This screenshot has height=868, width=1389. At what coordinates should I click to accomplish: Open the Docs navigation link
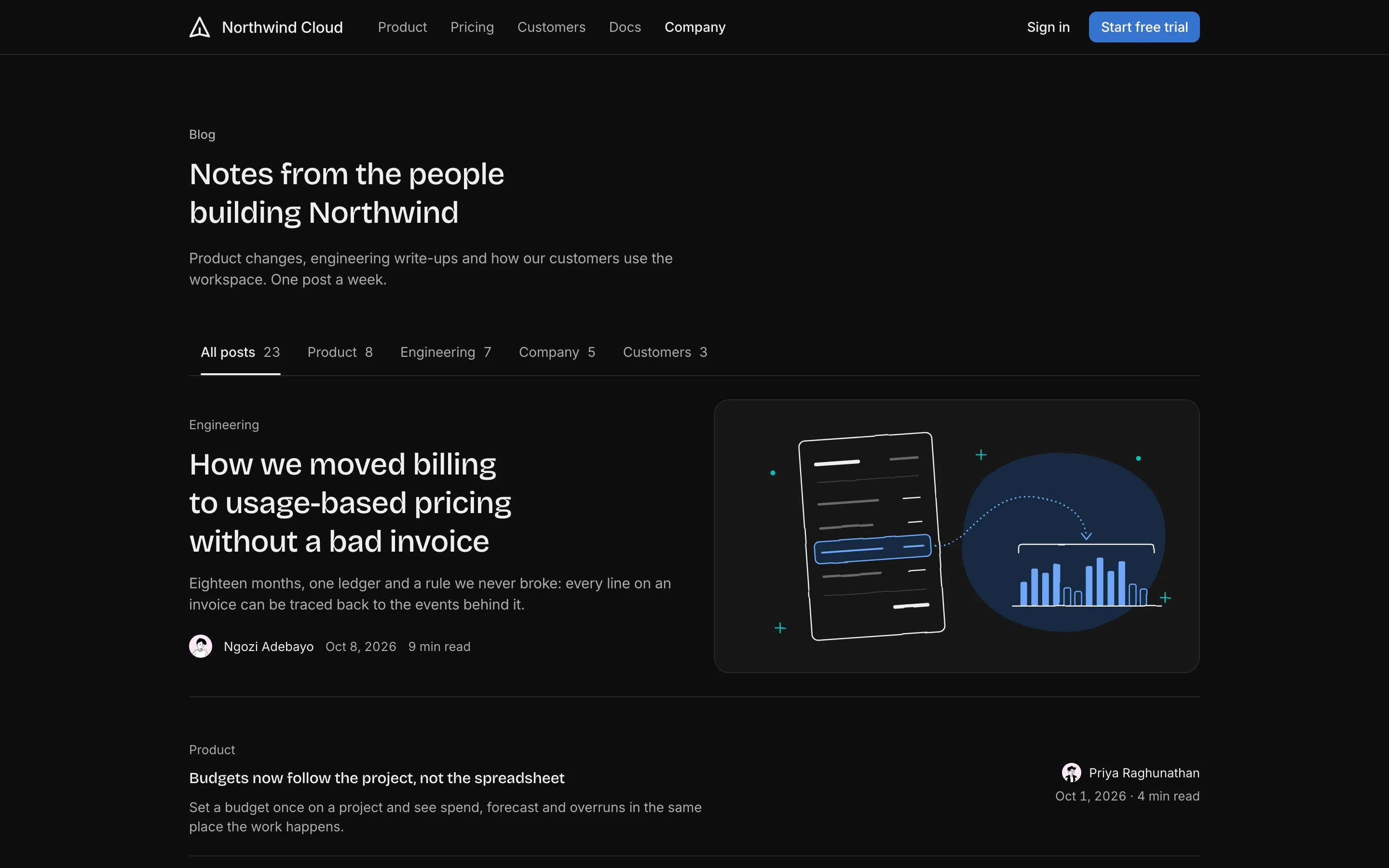click(625, 27)
